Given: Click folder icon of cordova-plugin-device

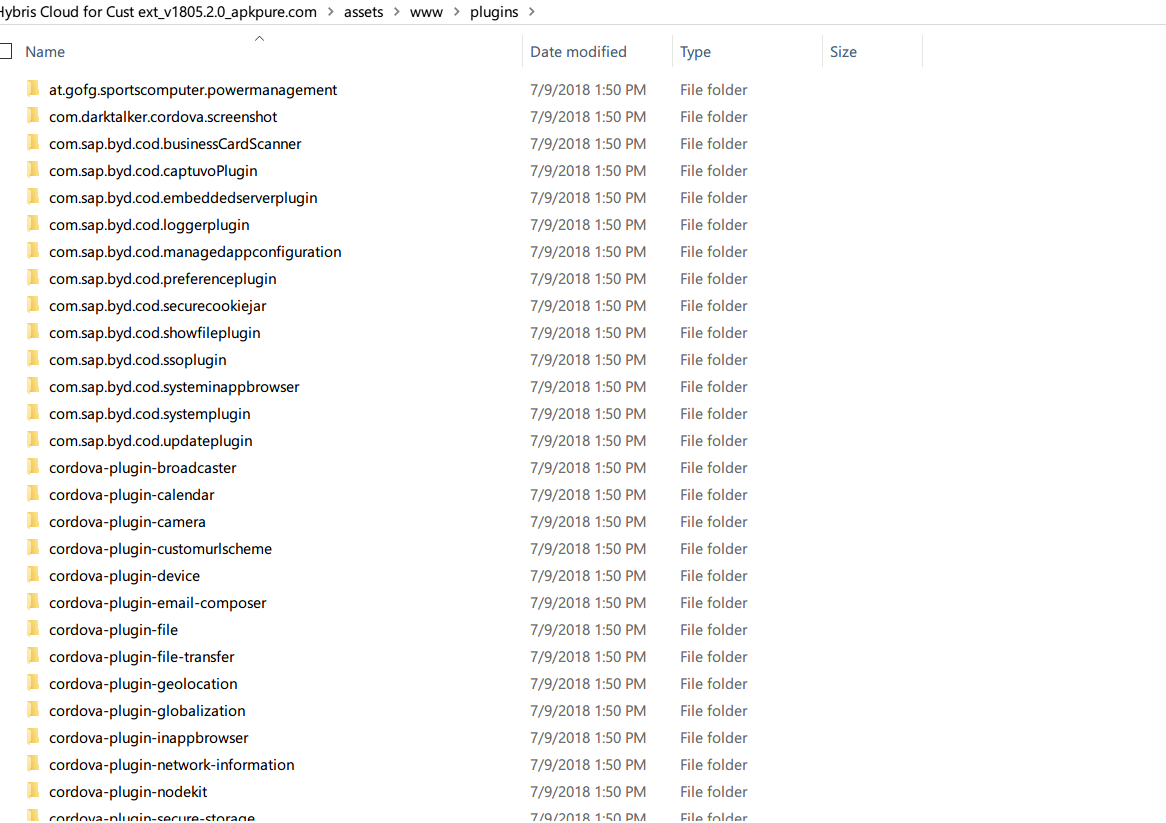Looking at the screenshot, I should coord(33,575).
